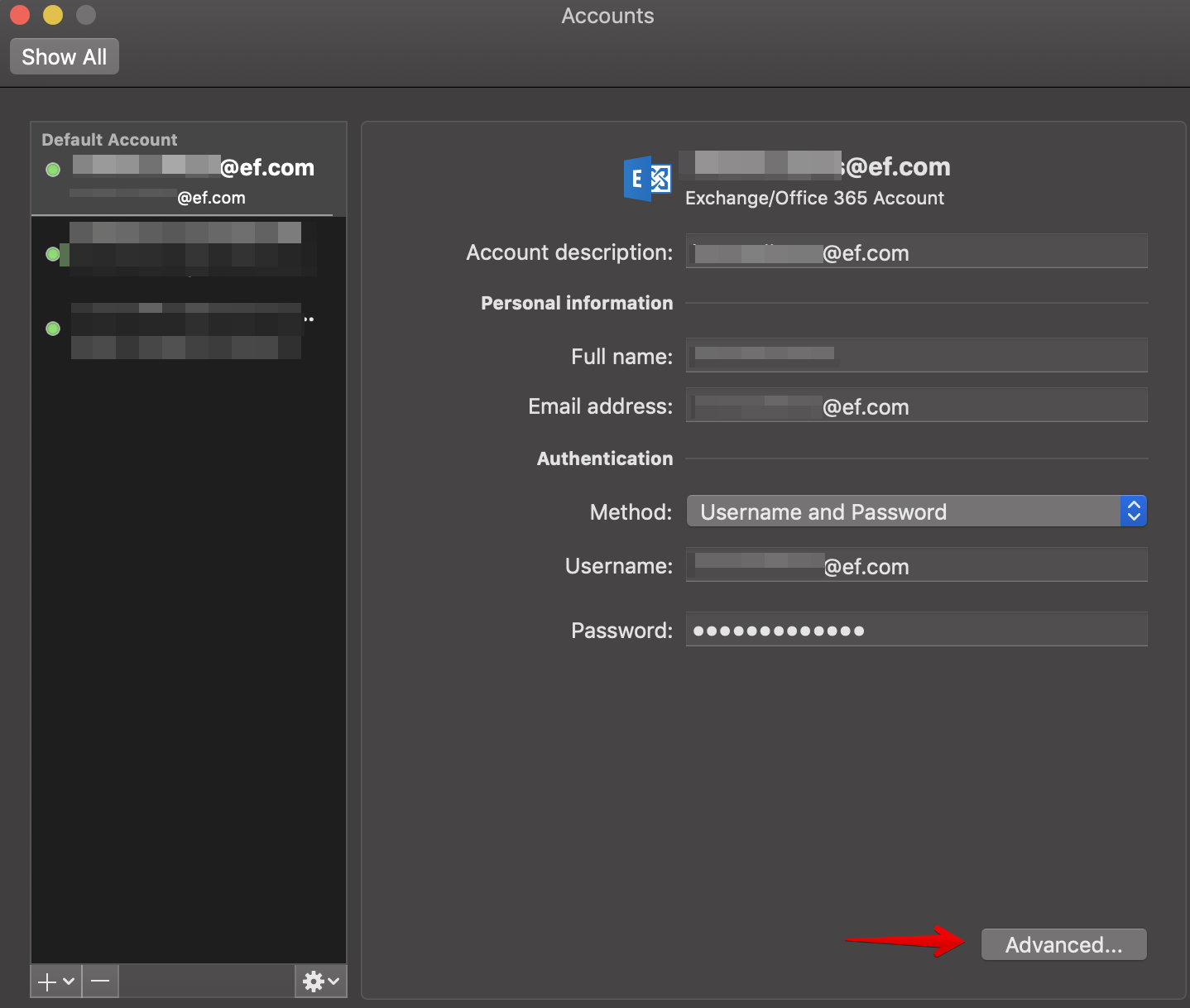Expand the chevron next to the gear button
Viewport: 1190px width, 1008px height.
coord(333,981)
